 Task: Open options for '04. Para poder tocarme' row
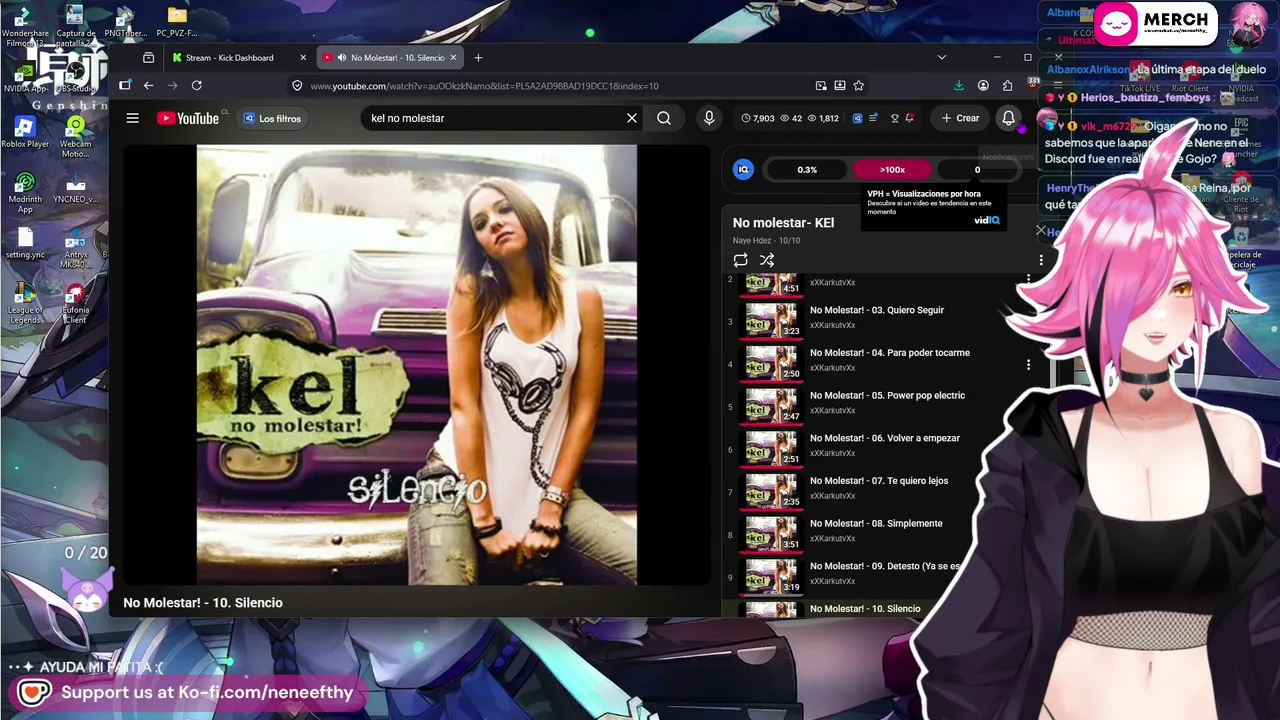[1028, 365]
